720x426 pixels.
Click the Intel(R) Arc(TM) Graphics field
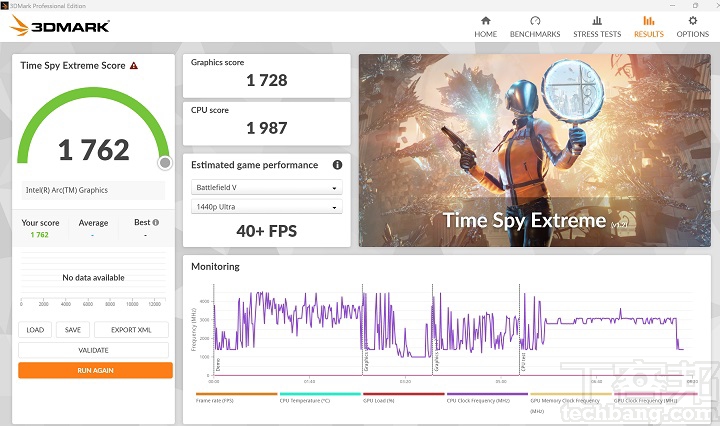(x=93, y=190)
